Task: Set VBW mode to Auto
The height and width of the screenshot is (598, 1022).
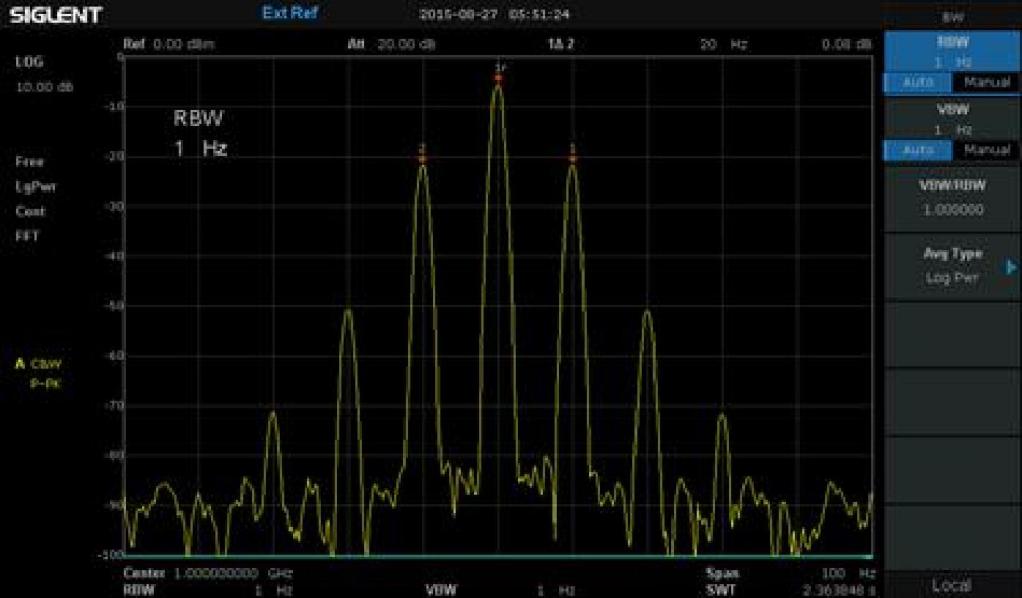Action: pos(917,151)
